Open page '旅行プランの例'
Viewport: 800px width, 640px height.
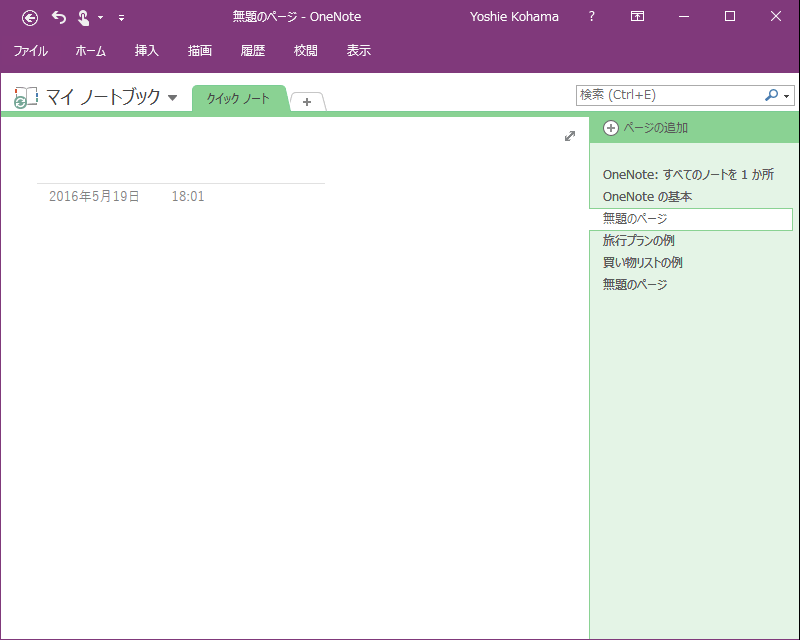tap(638, 240)
